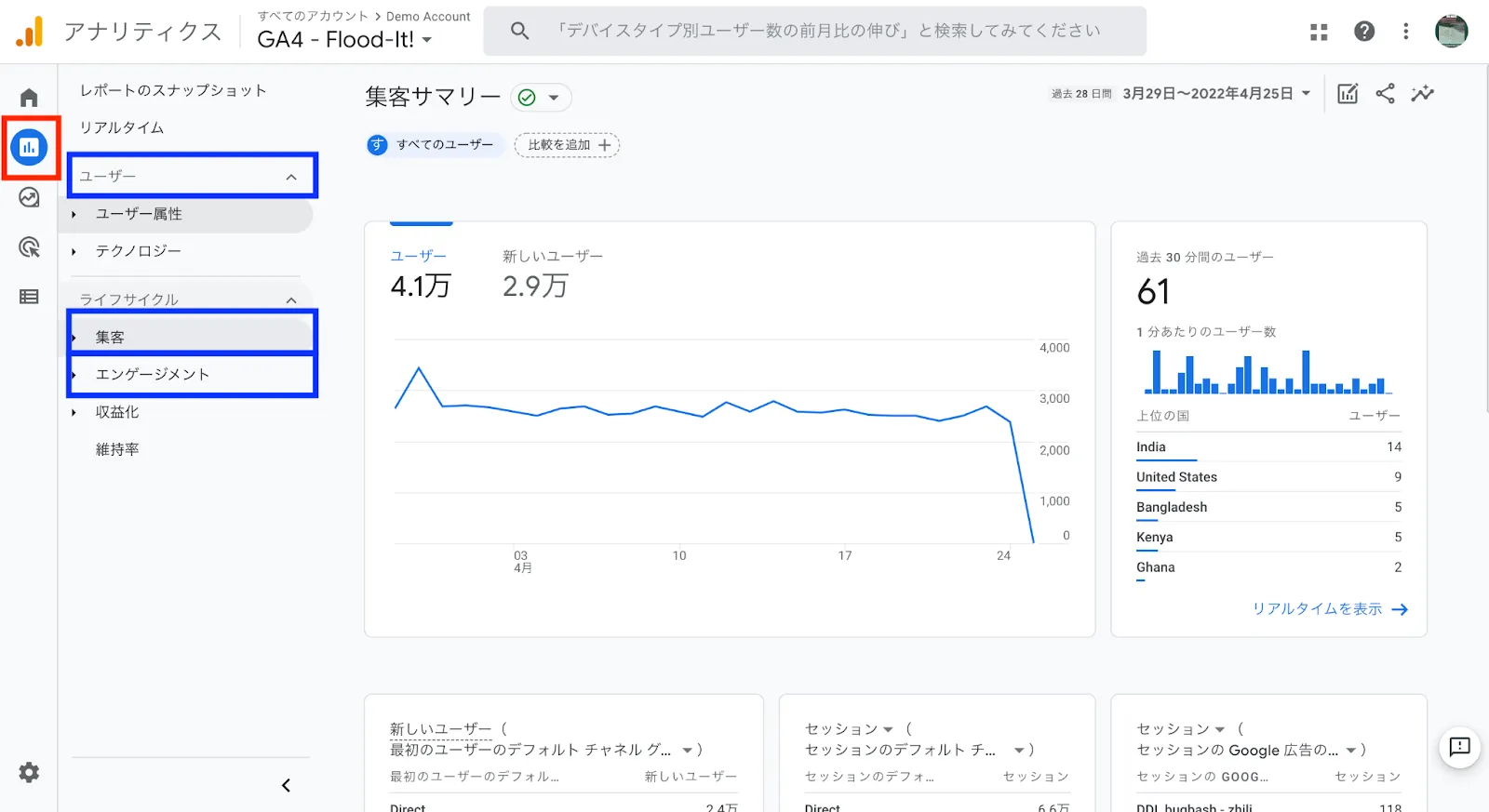
Task: Click the India row in top countries
Action: pos(1268,447)
